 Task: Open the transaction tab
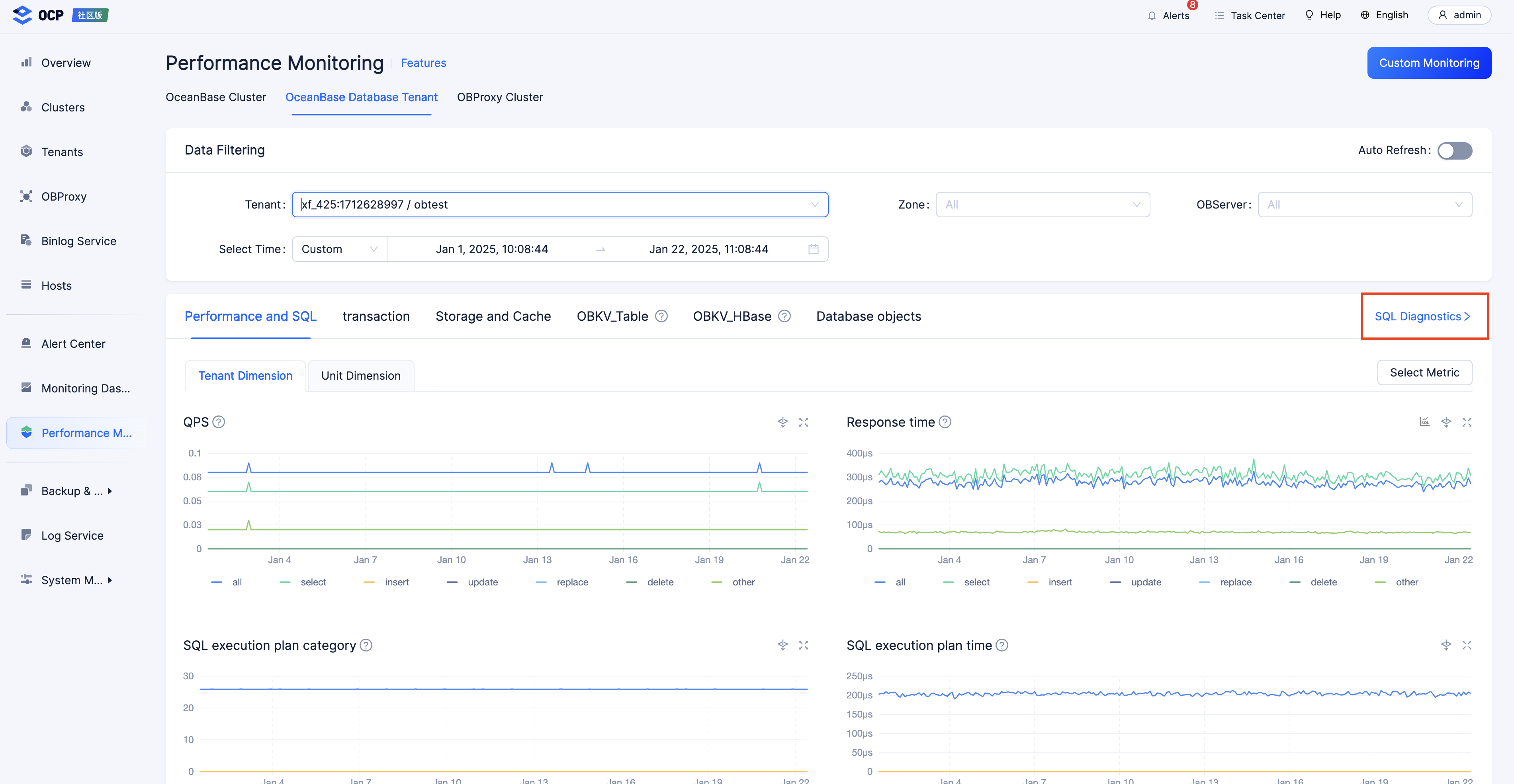pyautogui.click(x=376, y=316)
